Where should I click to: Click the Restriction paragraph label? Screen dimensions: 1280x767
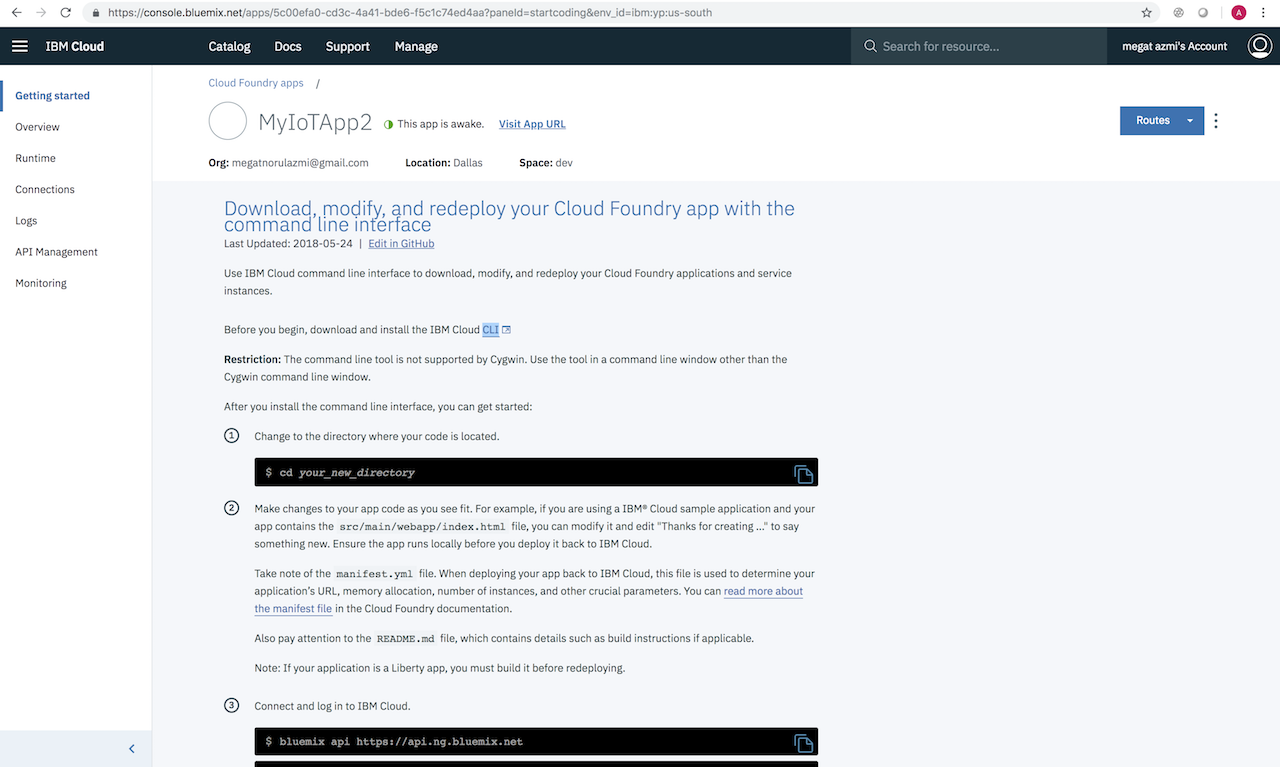click(252, 360)
